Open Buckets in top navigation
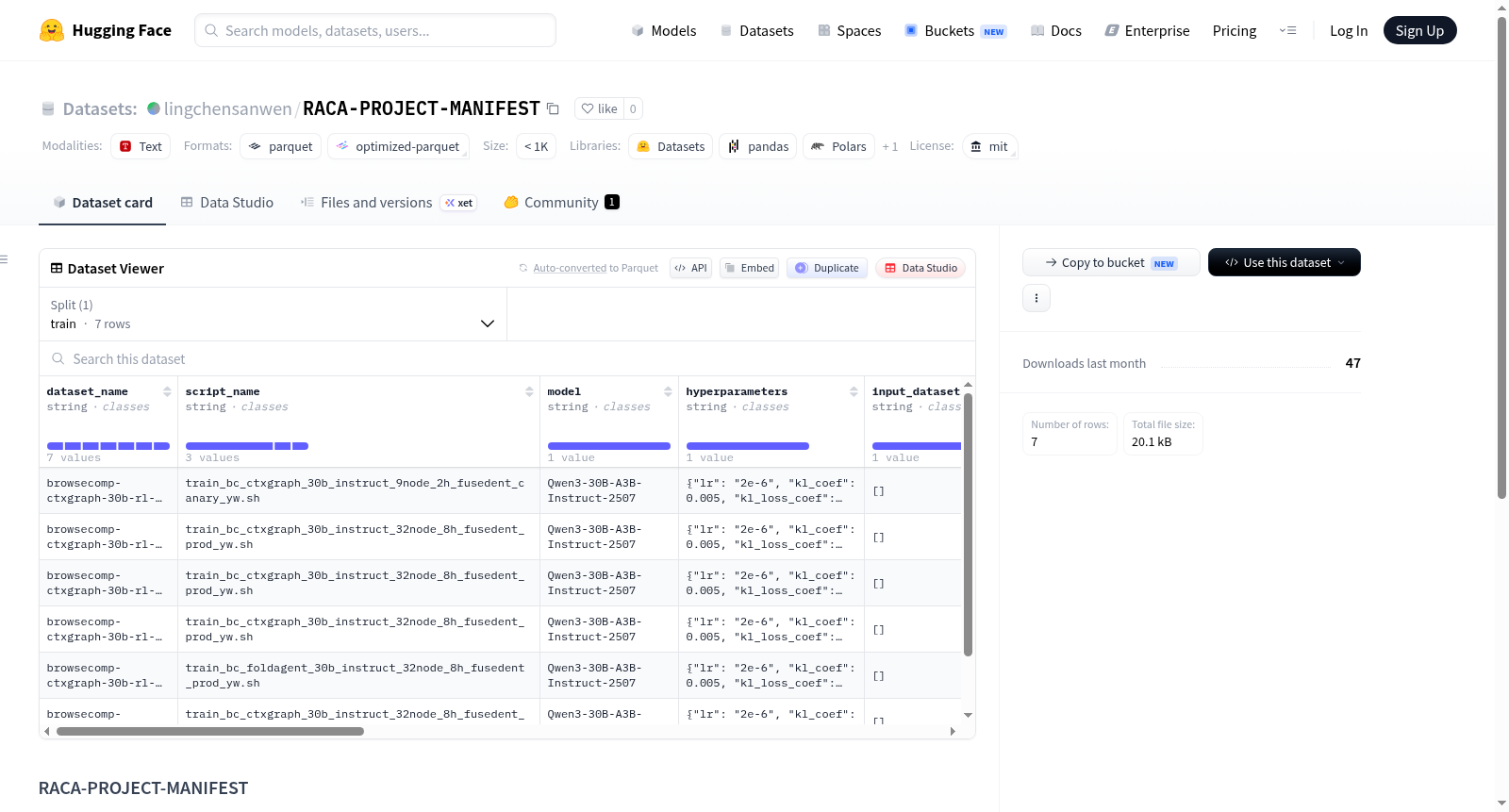 click(x=955, y=31)
